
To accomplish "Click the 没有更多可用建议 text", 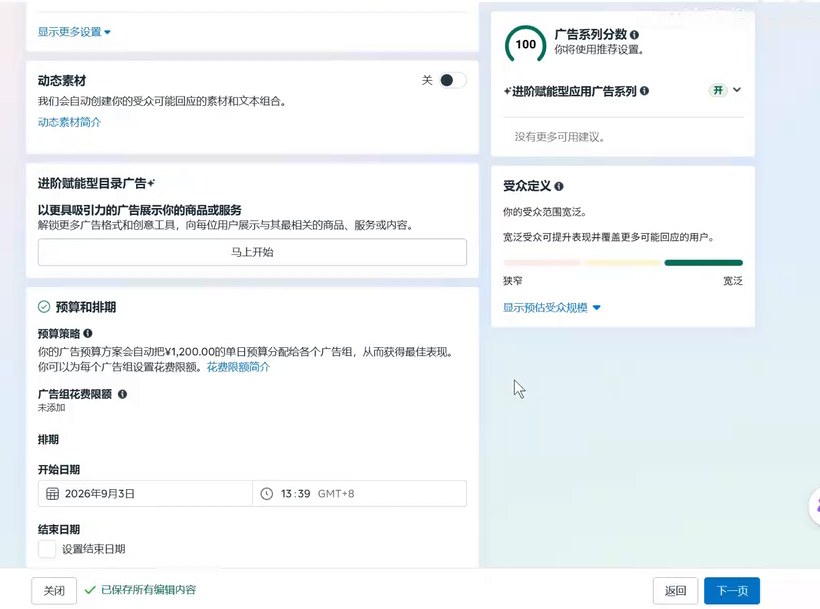I will click(560, 137).
